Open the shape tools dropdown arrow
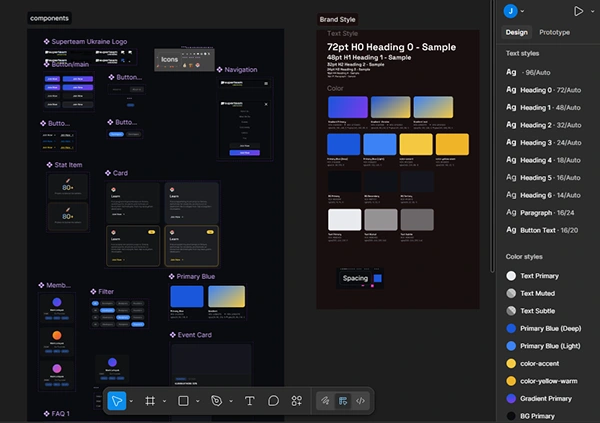This screenshot has width=600, height=423. (x=199, y=401)
